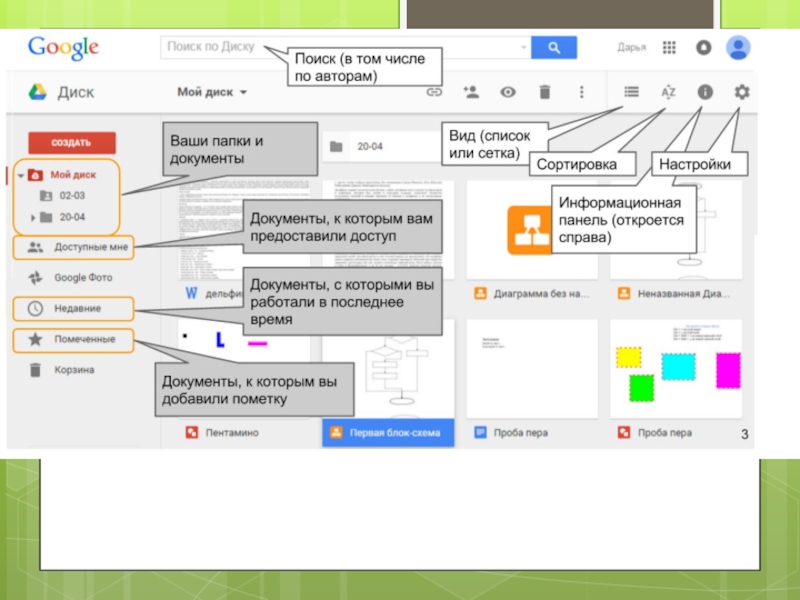Open the Google apps grid icon

(669, 47)
